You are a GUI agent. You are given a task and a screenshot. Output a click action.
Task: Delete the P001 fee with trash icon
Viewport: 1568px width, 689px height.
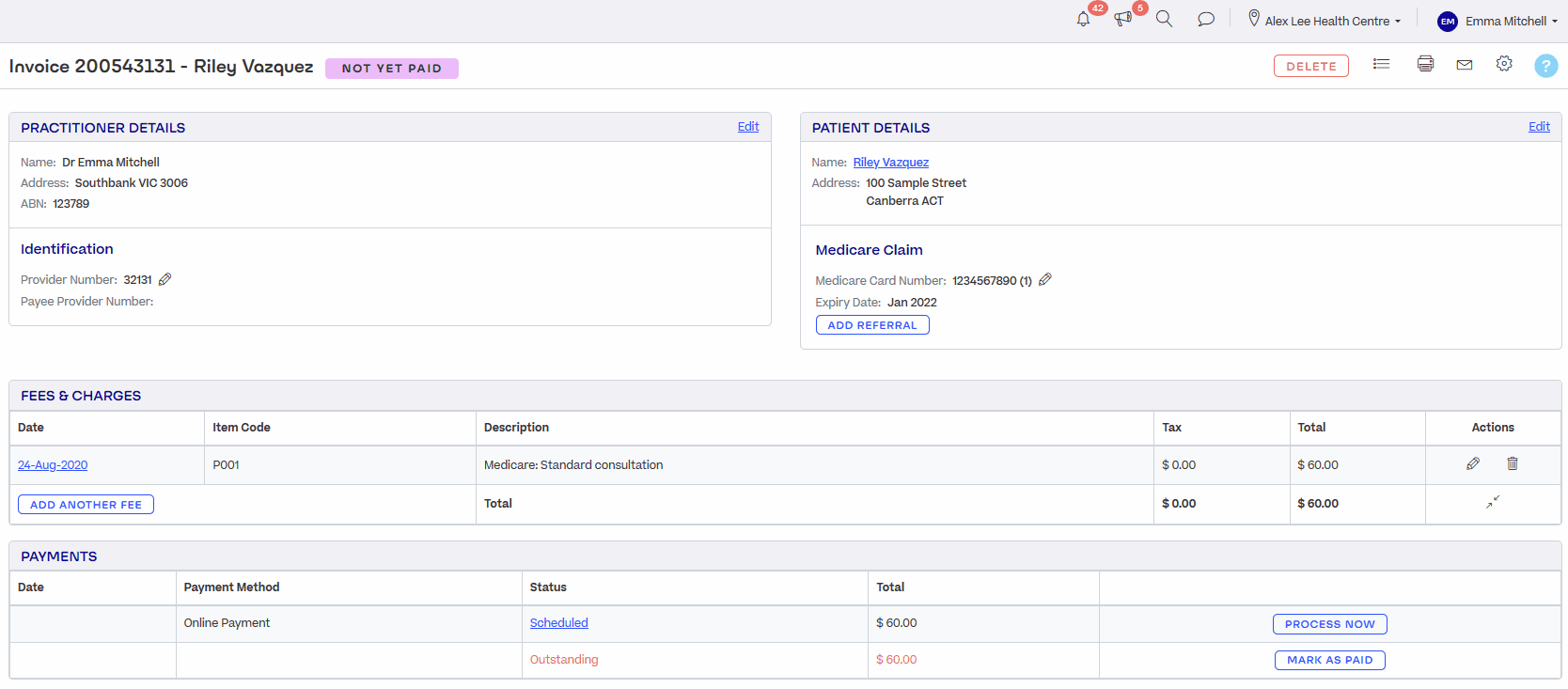pos(1513,463)
